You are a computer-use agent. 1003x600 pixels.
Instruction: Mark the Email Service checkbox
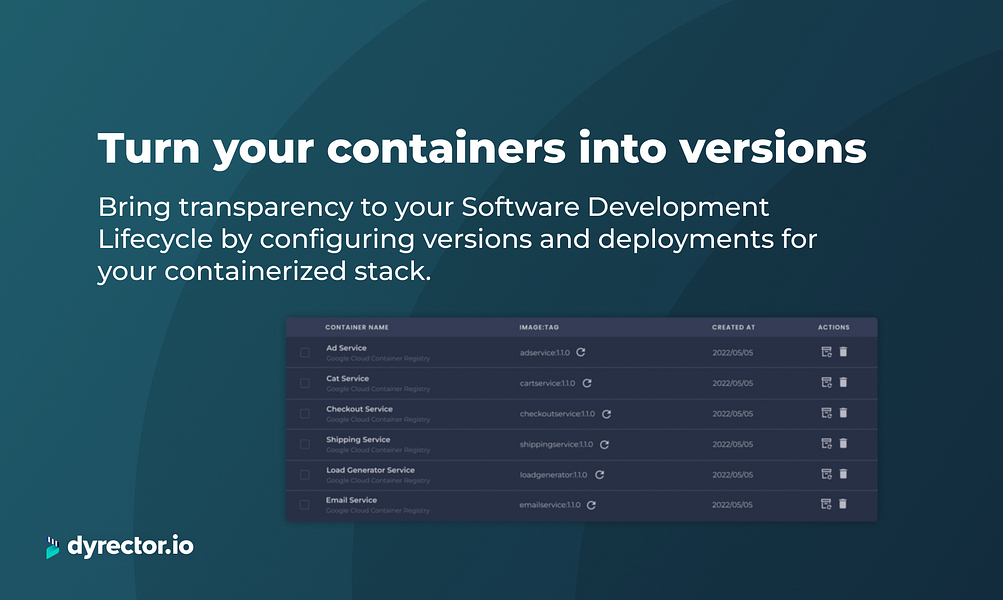[x=304, y=505]
